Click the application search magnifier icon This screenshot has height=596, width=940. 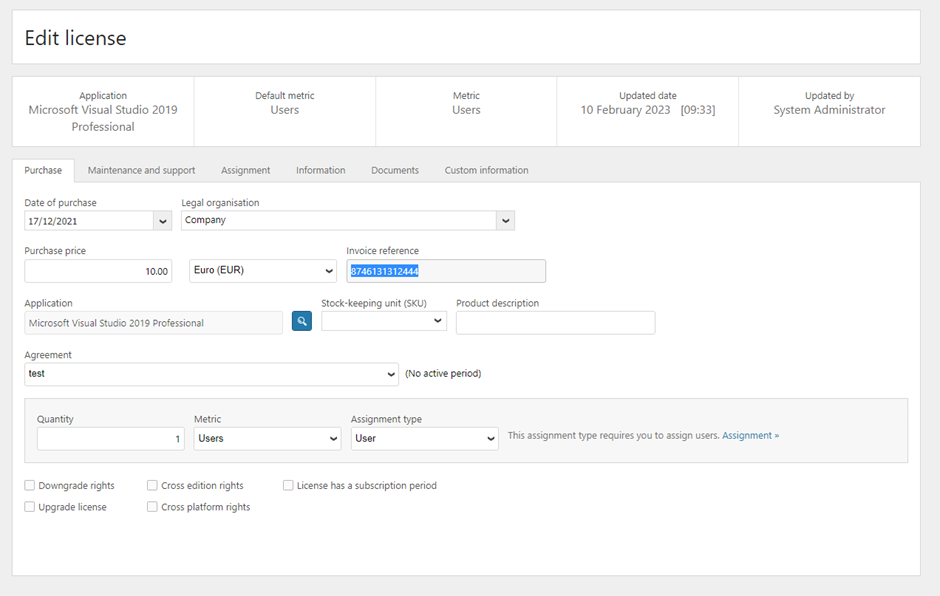(302, 321)
